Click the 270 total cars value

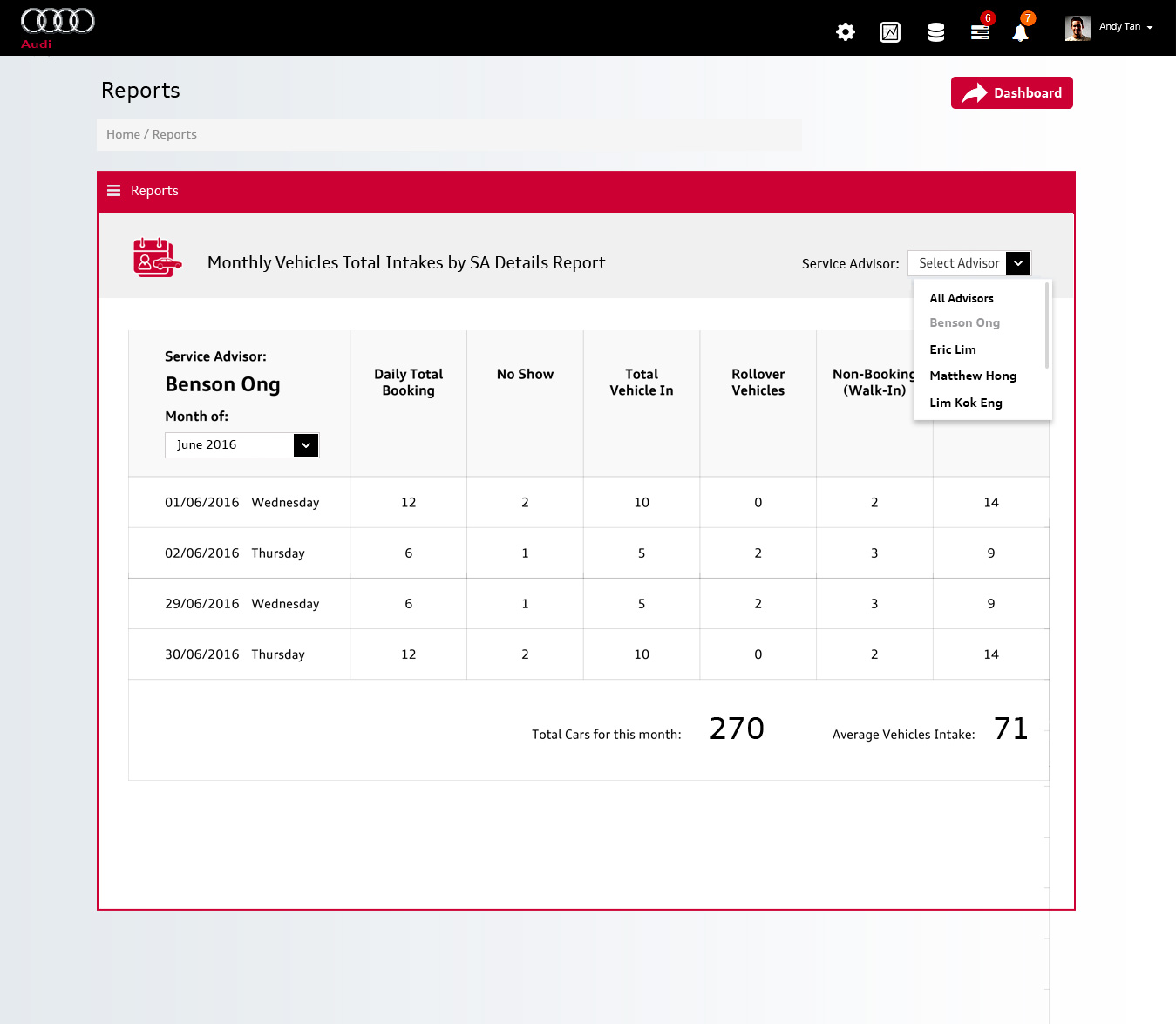click(x=737, y=729)
